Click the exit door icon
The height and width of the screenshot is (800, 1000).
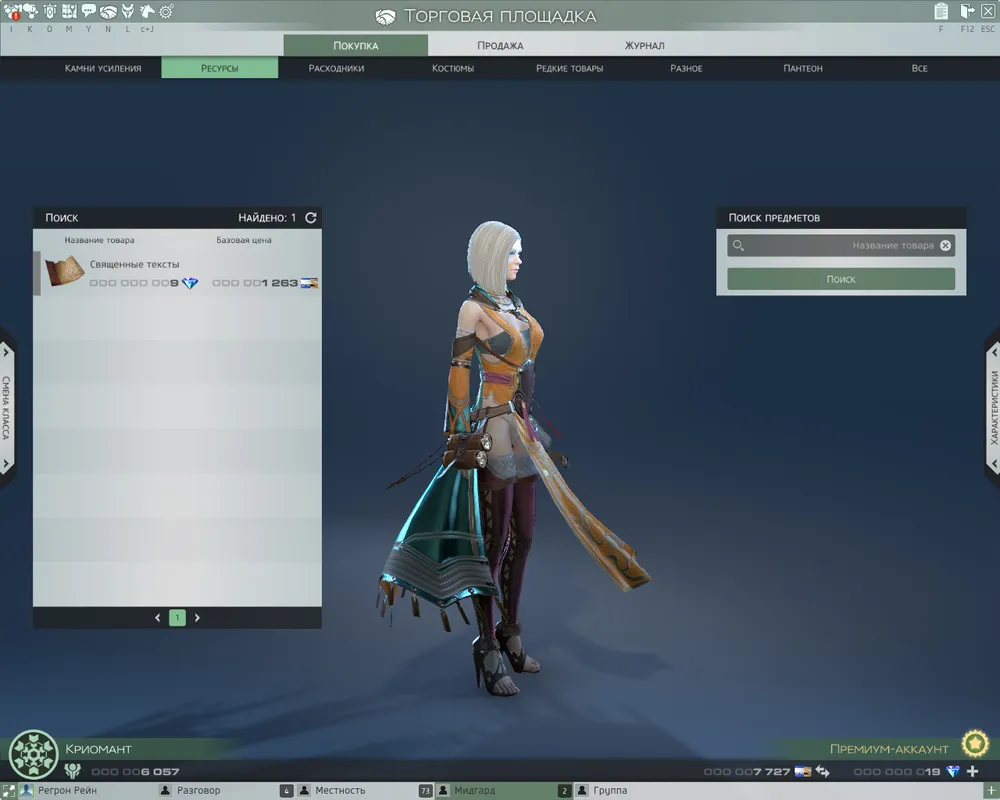[x=967, y=12]
